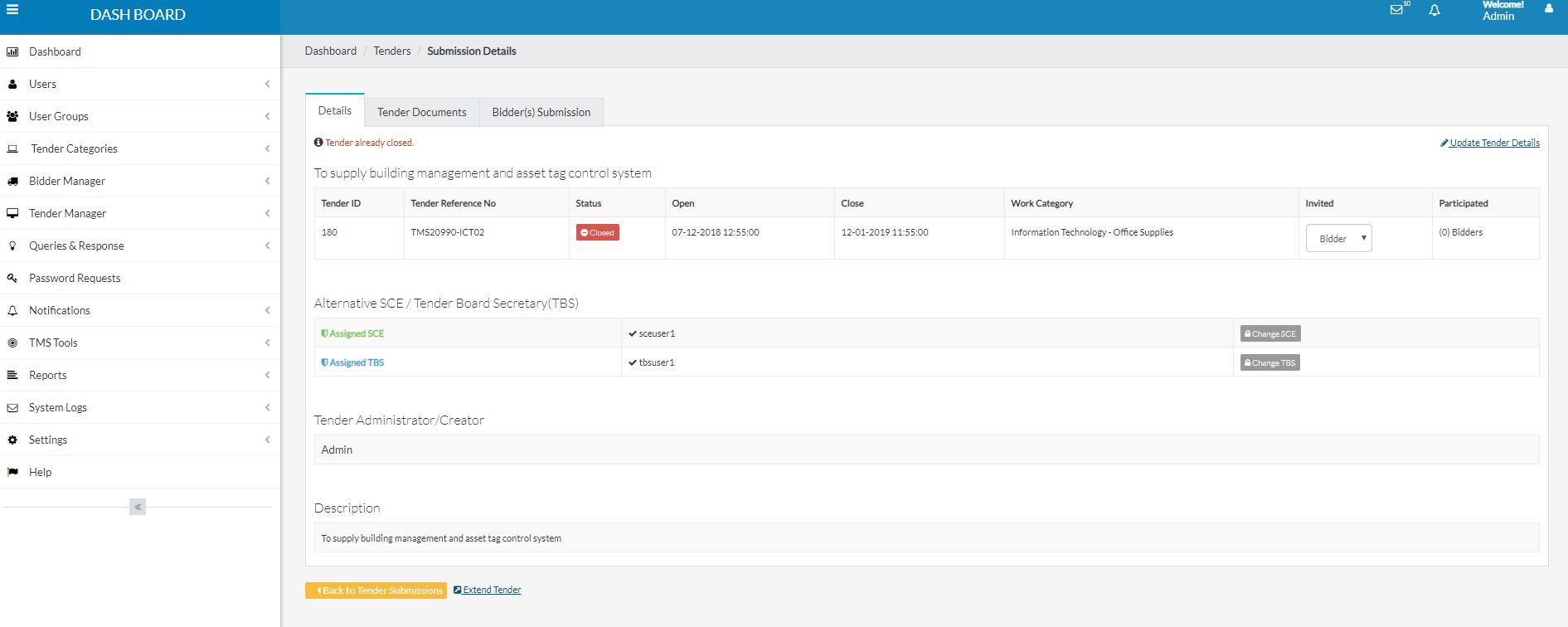The image size is (1568, 627).
Task: Click the Password Requests key icon
Action: point(12,278)
